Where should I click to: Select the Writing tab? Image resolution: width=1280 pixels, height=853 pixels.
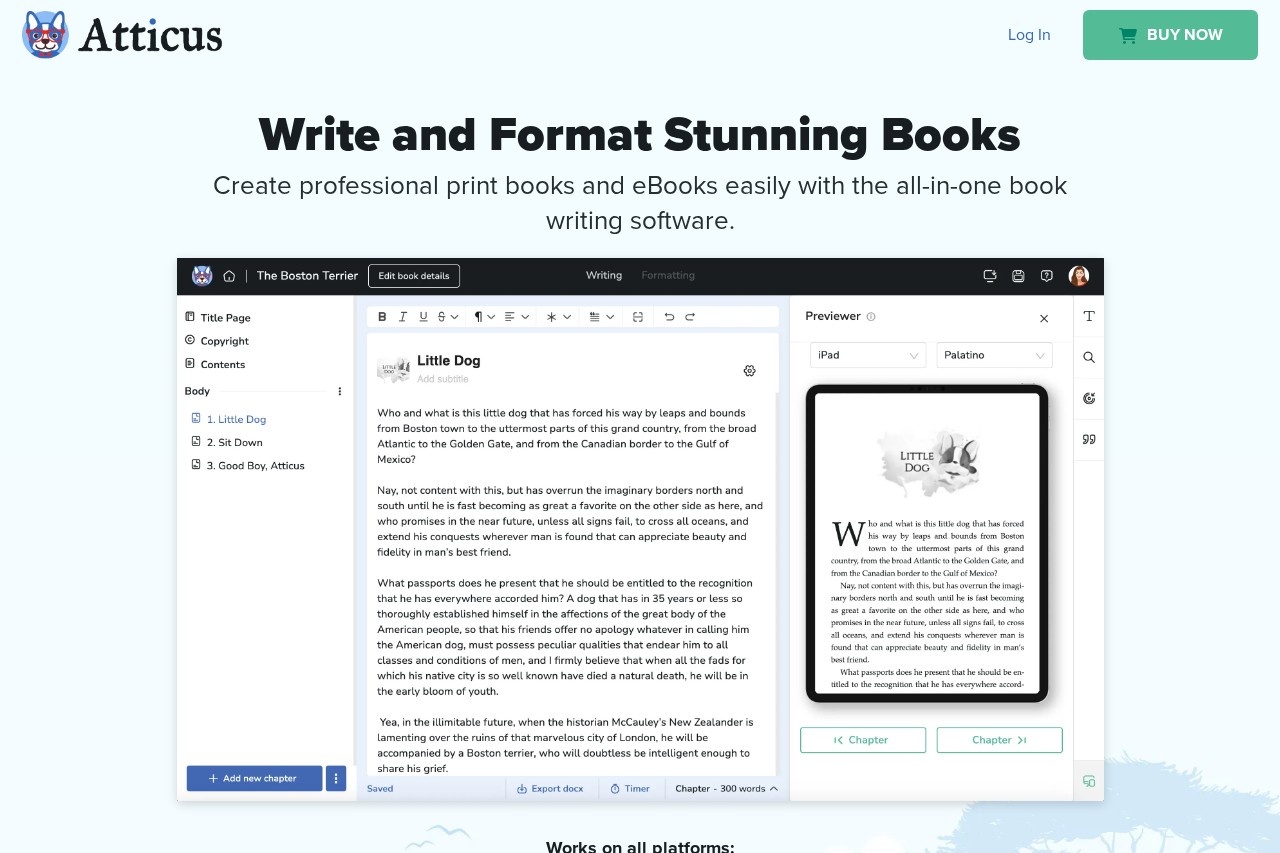[604, 276]
